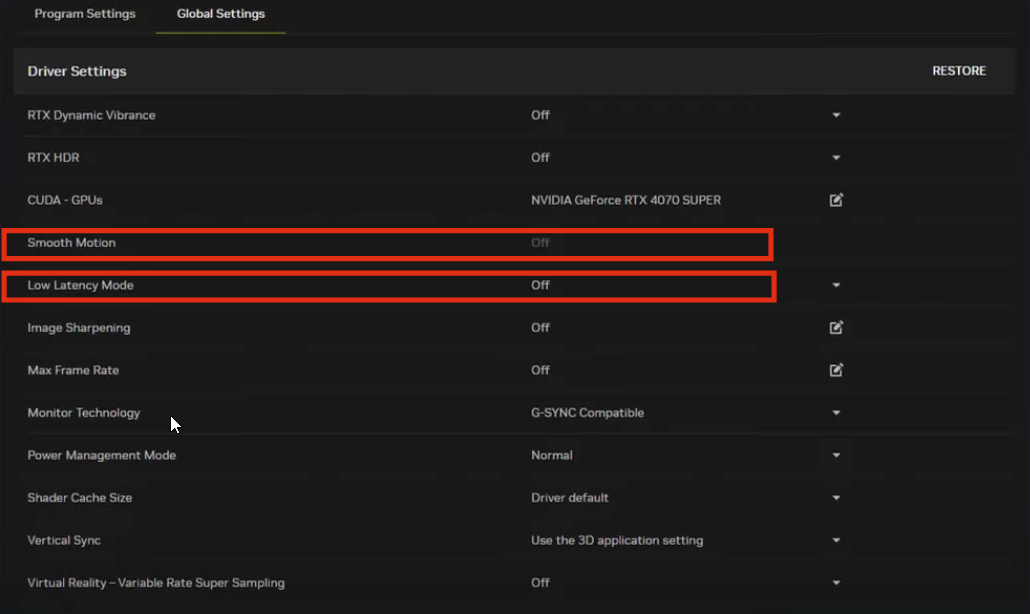1030x614 pixels.
Task: Click the Use the 3D application setting value
Action: pos(616,540)
